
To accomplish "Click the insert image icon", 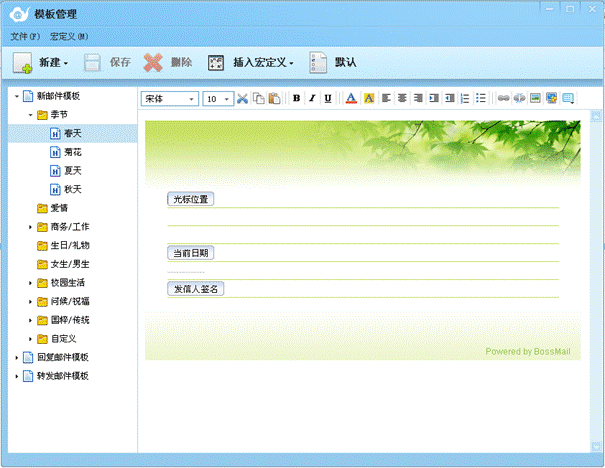I will pyautogui.click(x=536, y=98).
